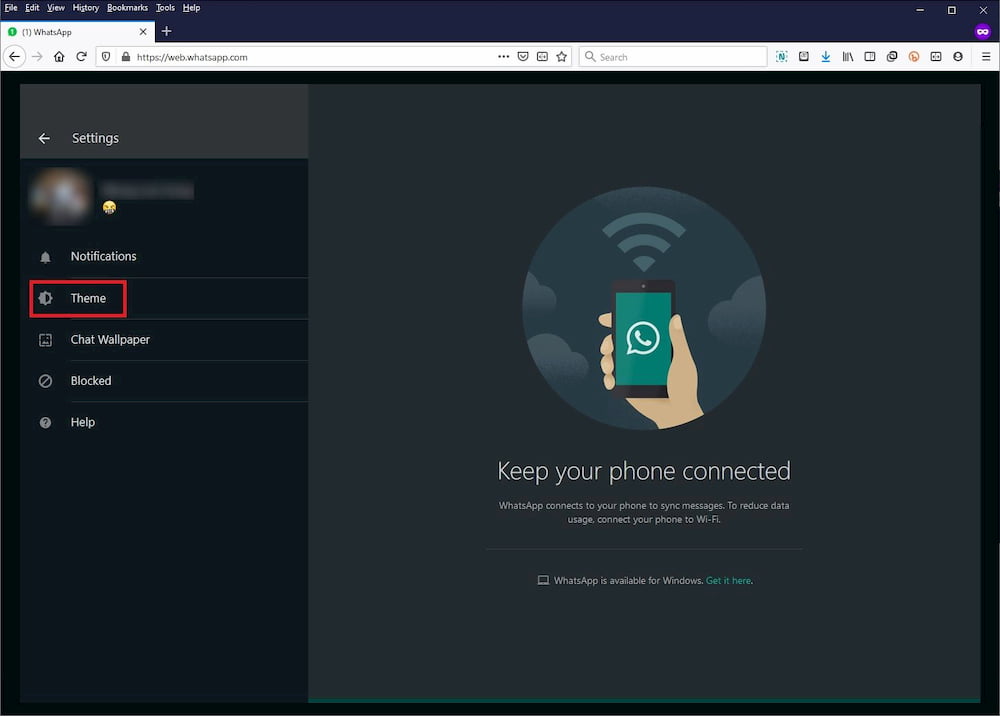Viewport: 1000px width, 716px height.
Task: Open the browser Help menu
Action: [191, 8]
